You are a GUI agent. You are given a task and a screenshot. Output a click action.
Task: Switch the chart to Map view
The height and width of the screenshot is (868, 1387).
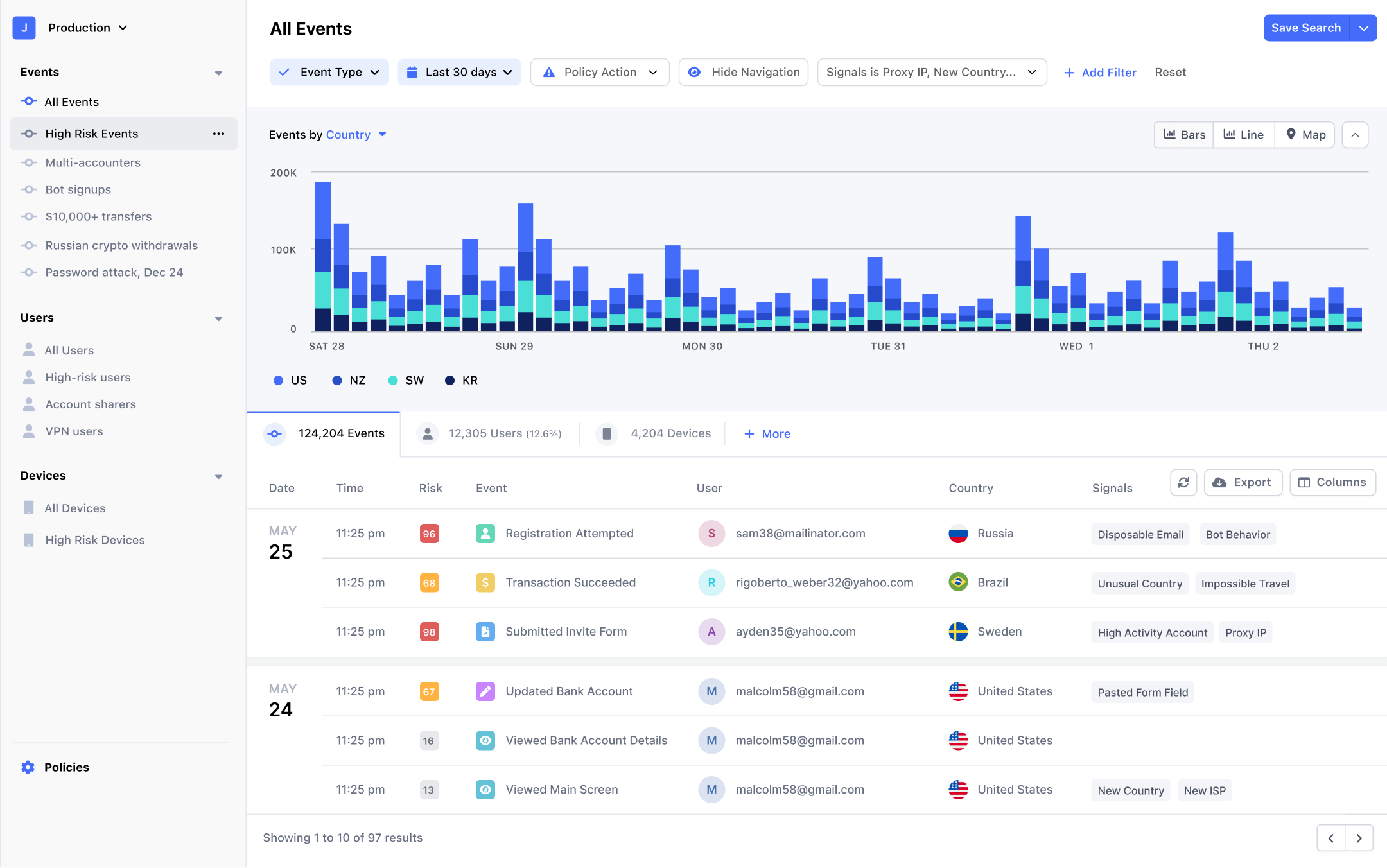[1305, 135]
